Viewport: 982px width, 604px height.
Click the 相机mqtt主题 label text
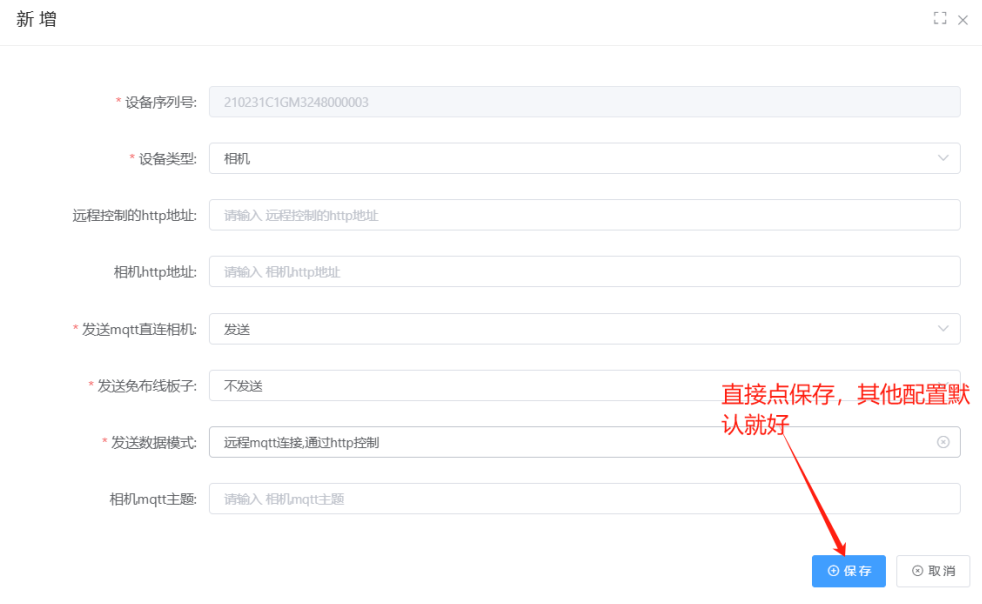(153, 499)
